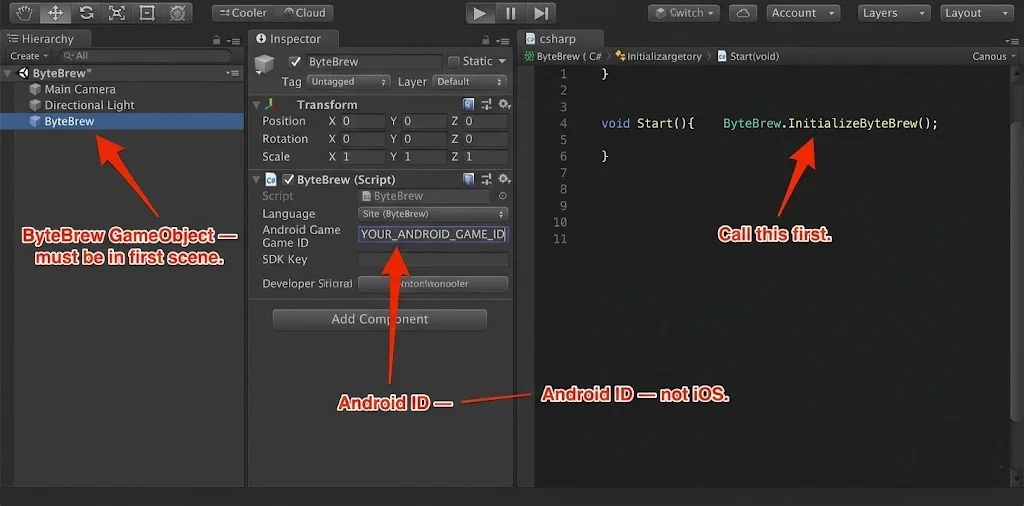Click the Position X value field
This screenshot has height=506, width=1024.
pos(362,121)
